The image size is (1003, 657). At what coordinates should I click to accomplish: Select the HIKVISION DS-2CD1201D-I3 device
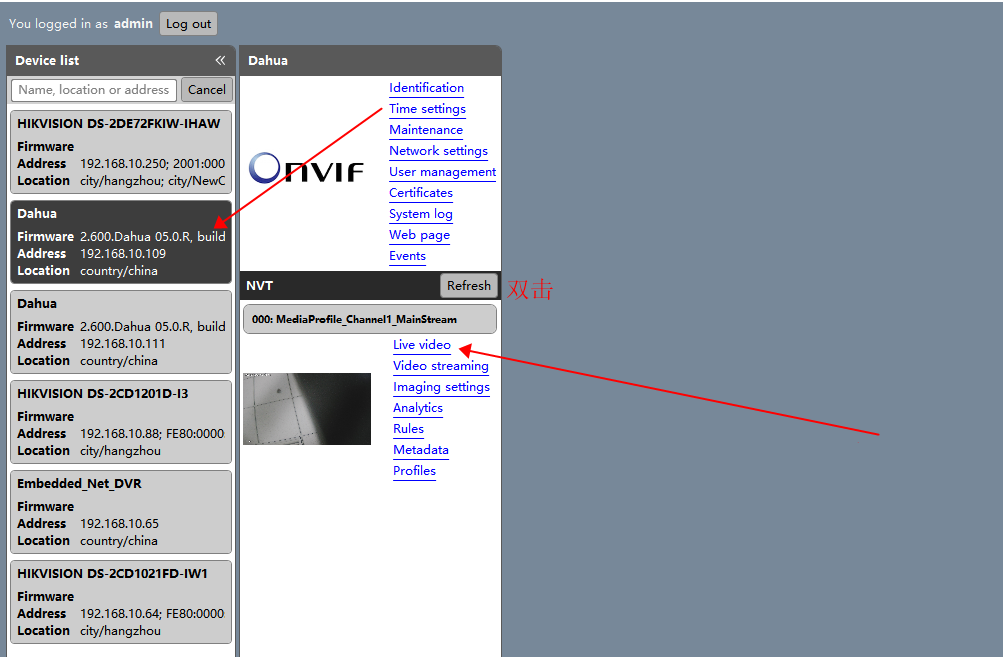121,422
